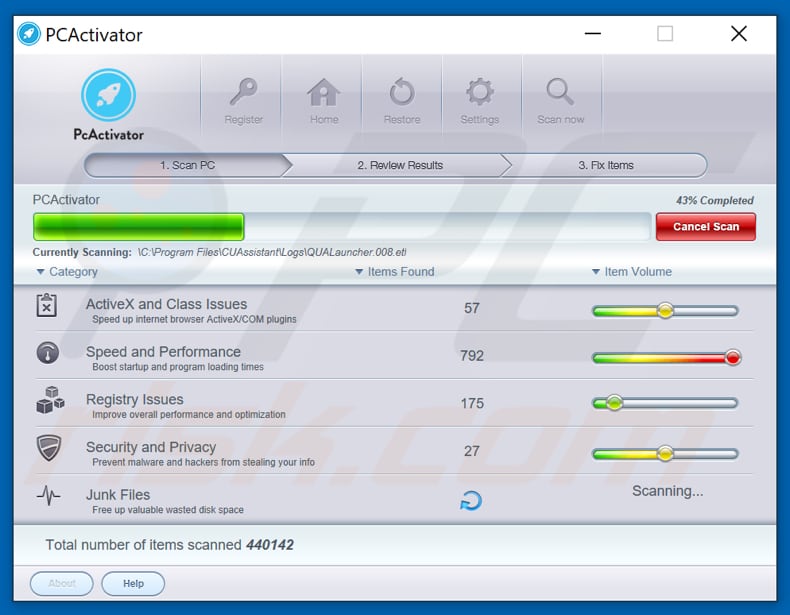Select the Junk Files pulse icon
Image resolution: width=790 pixels, height=615 pixels.
(48, 495)
